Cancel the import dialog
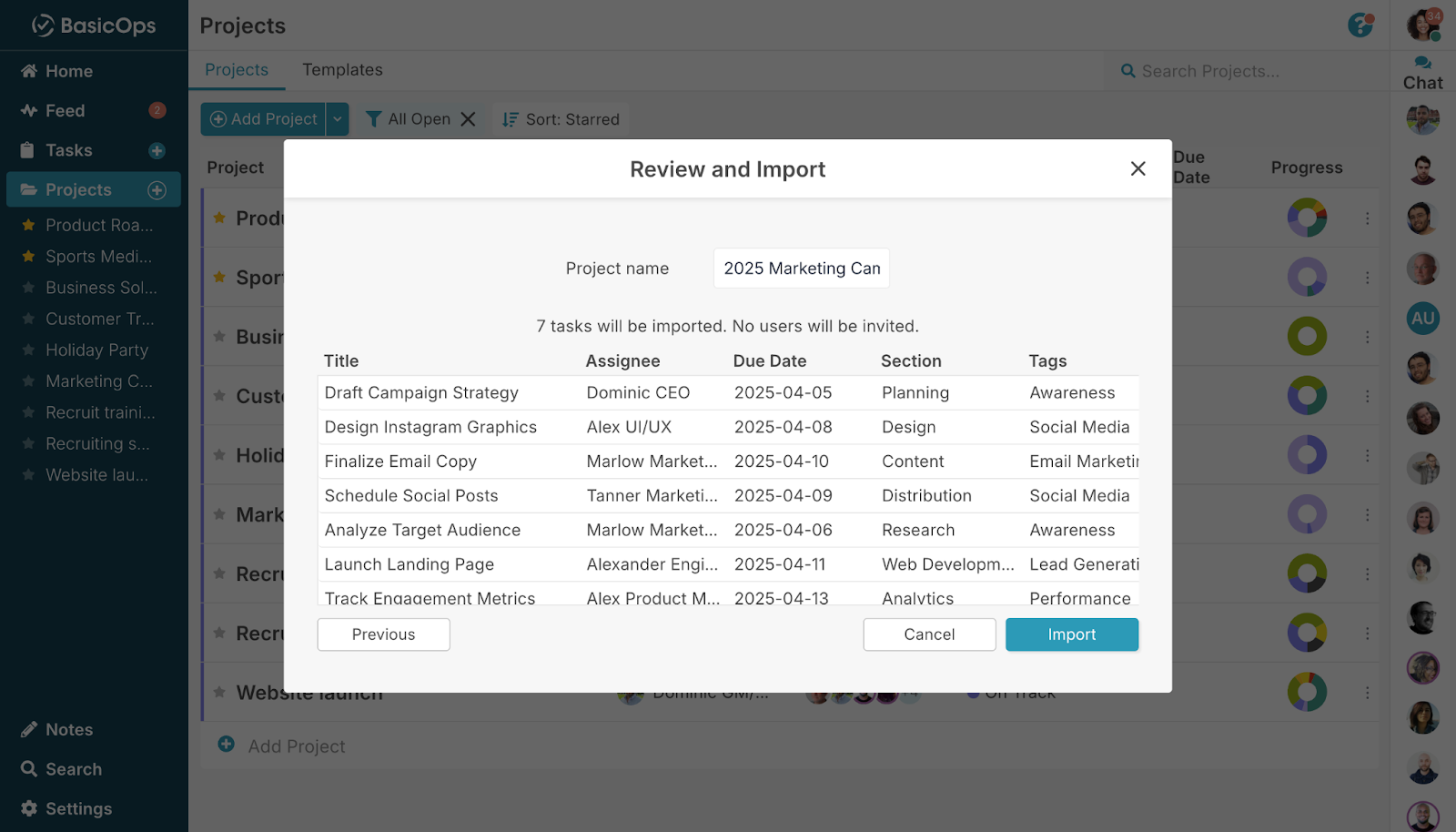Image resolution: width=1456 pixels, height=832 pixels. (928, 634)
